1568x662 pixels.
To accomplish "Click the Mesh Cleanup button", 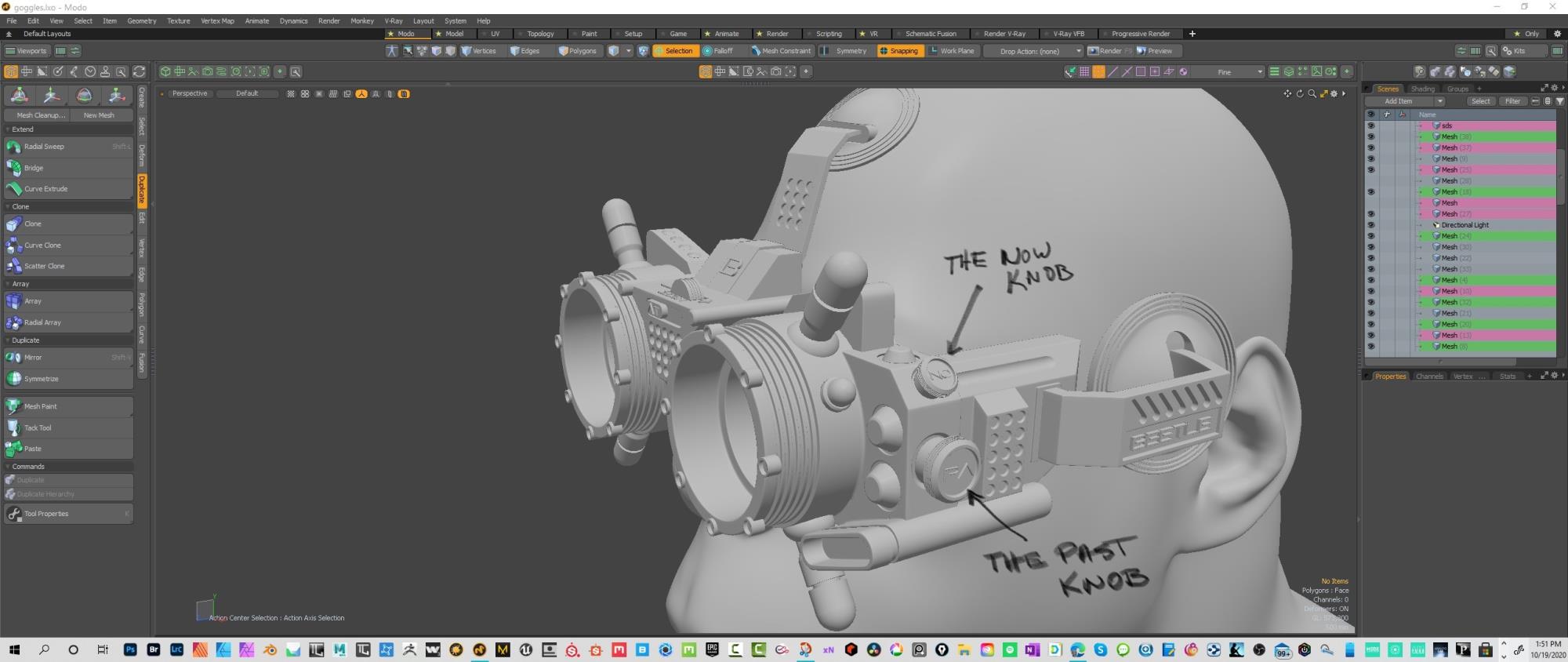I will (x=38, y=115).
